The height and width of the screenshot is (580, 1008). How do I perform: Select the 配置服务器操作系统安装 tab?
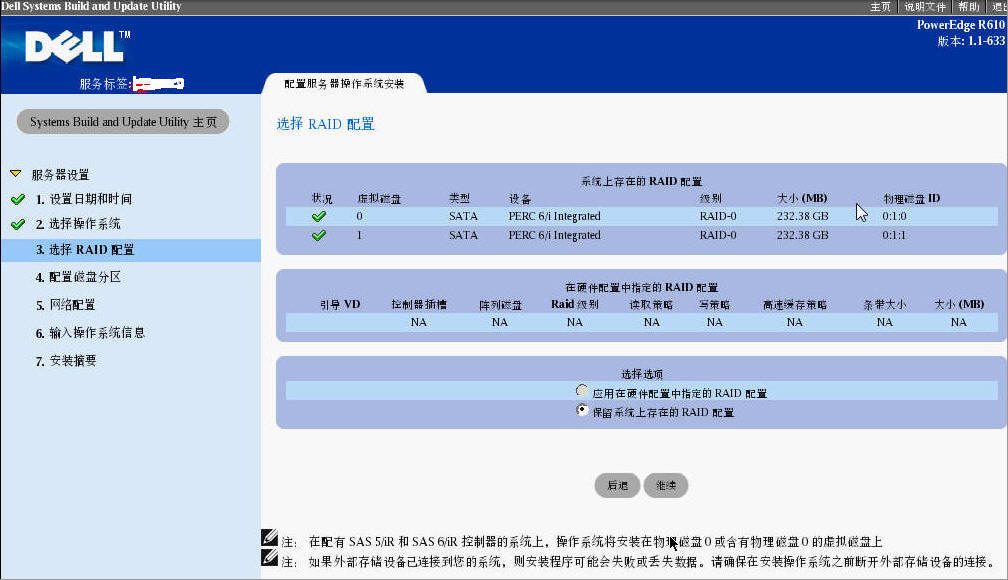[x=344, y=84]
